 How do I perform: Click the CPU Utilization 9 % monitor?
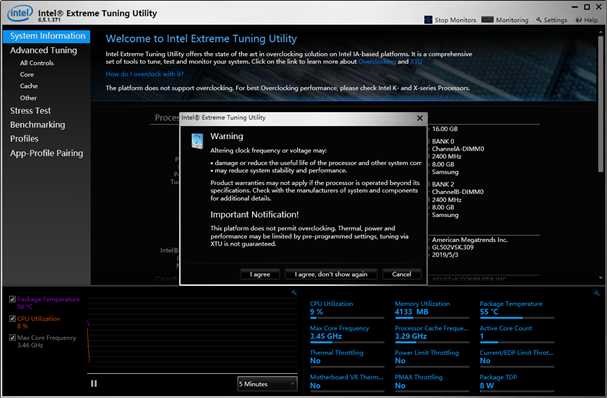pyautogui.click(x=347, y=309)
